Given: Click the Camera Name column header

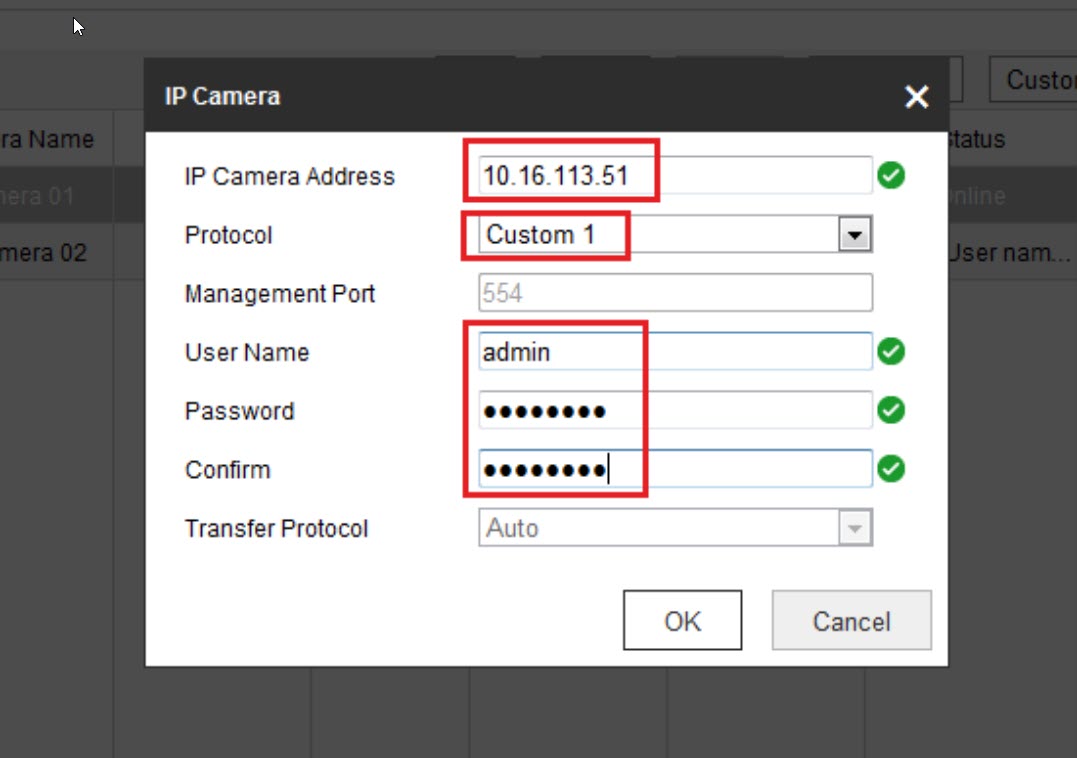Looking at the screenshot, I should (50, 140).
